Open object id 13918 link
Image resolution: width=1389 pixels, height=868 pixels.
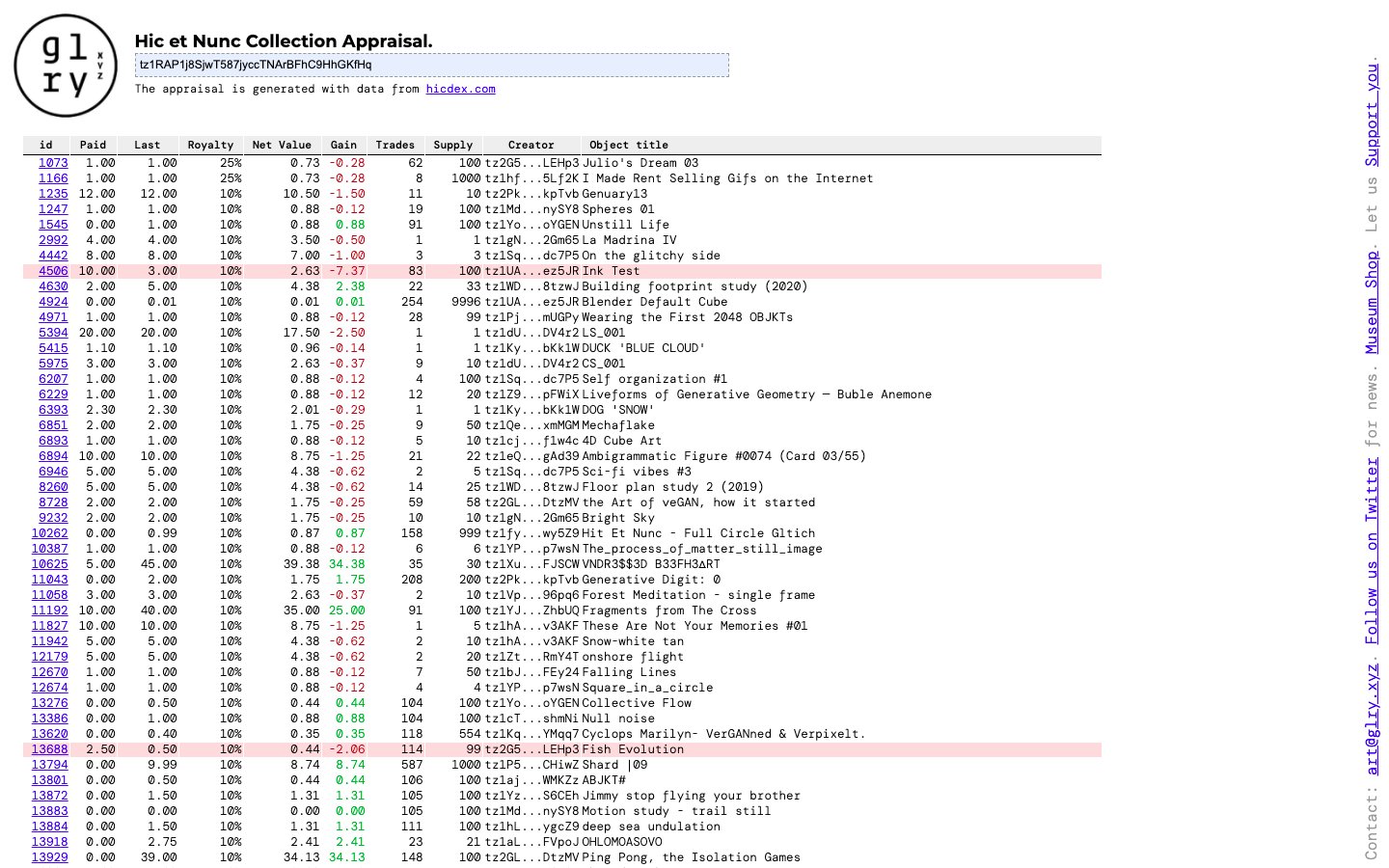(50, 842)
